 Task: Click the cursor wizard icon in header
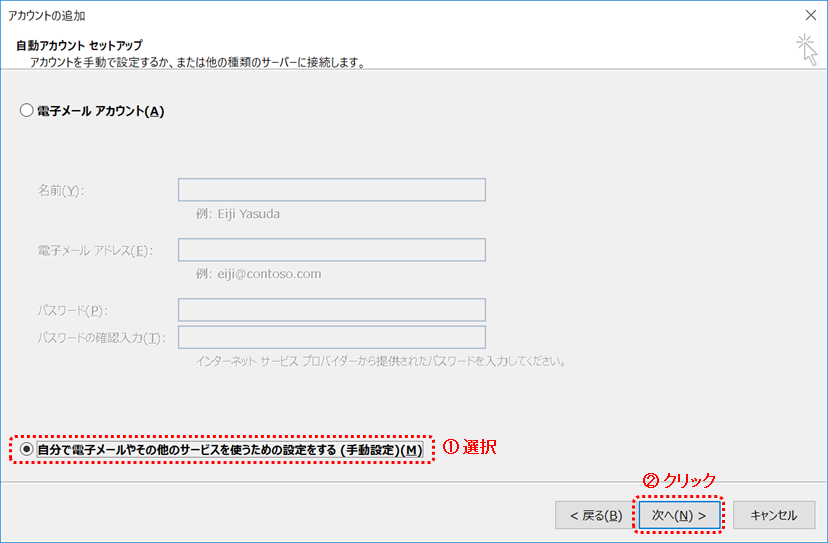[x=807, y=50]
